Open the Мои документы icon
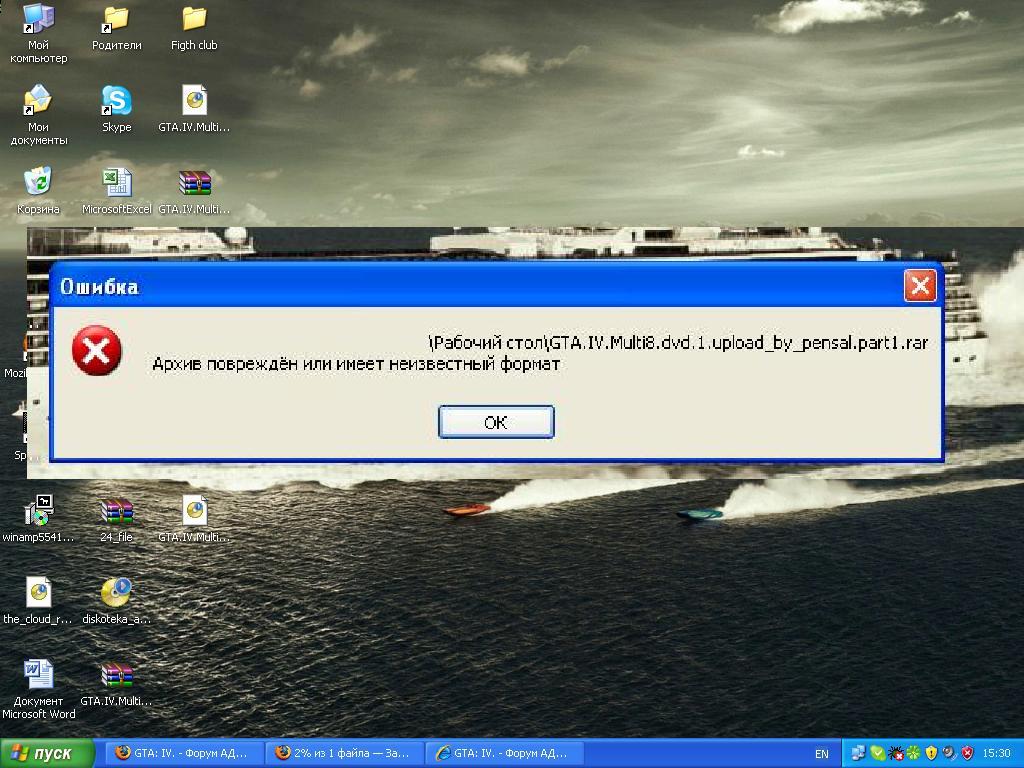This screenshot has width=1024, height=768. 38,101
